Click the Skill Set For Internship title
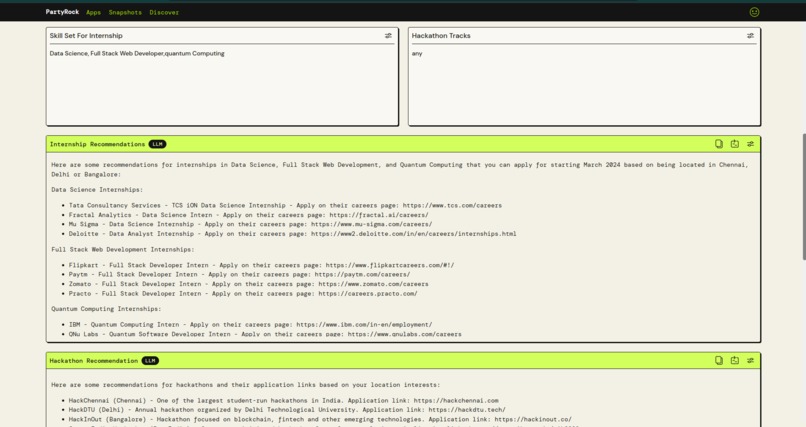Viewport: 806px width, 427px height. (86, 36)
